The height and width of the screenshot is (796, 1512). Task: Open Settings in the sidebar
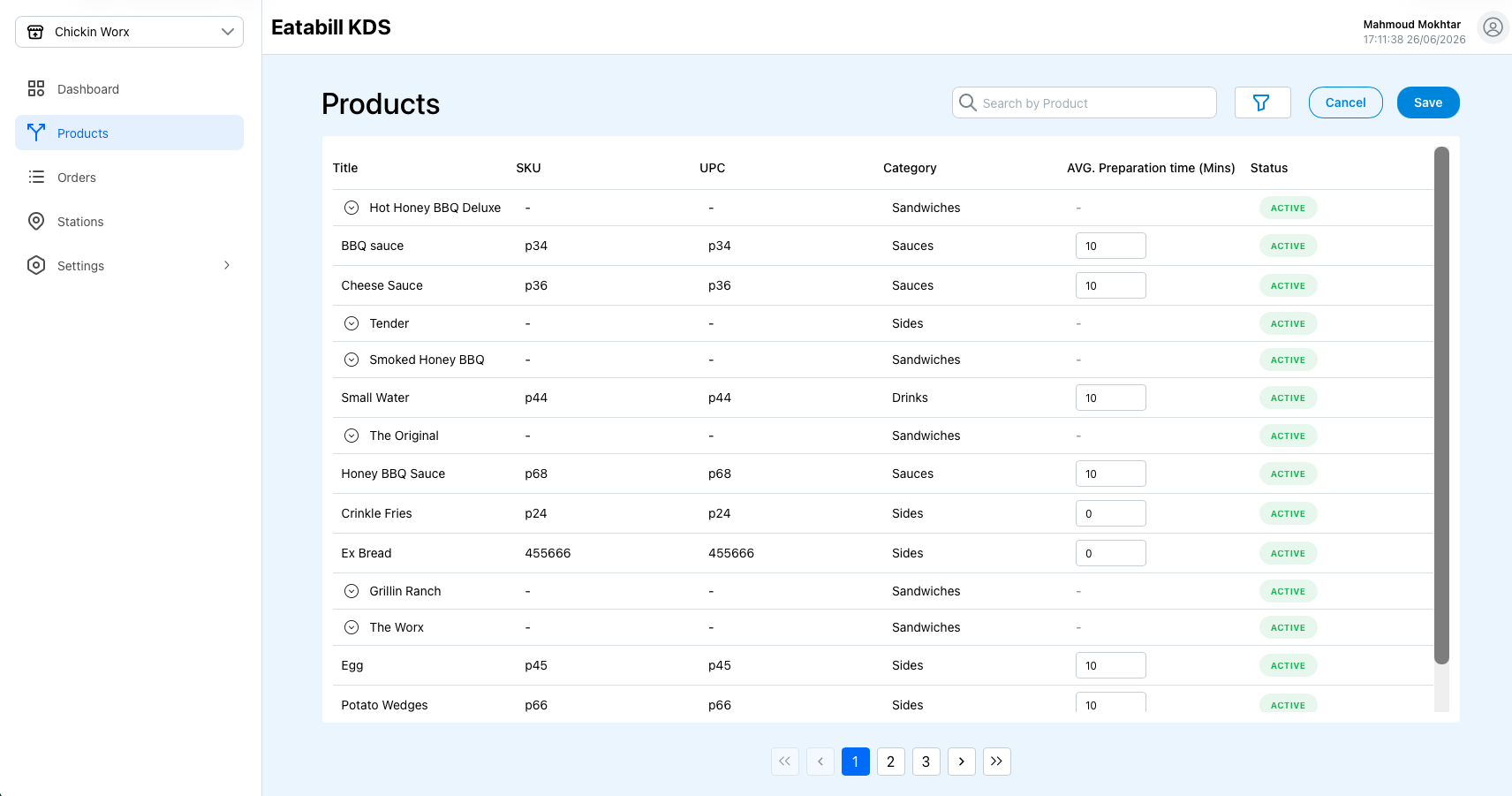[129, 265]
